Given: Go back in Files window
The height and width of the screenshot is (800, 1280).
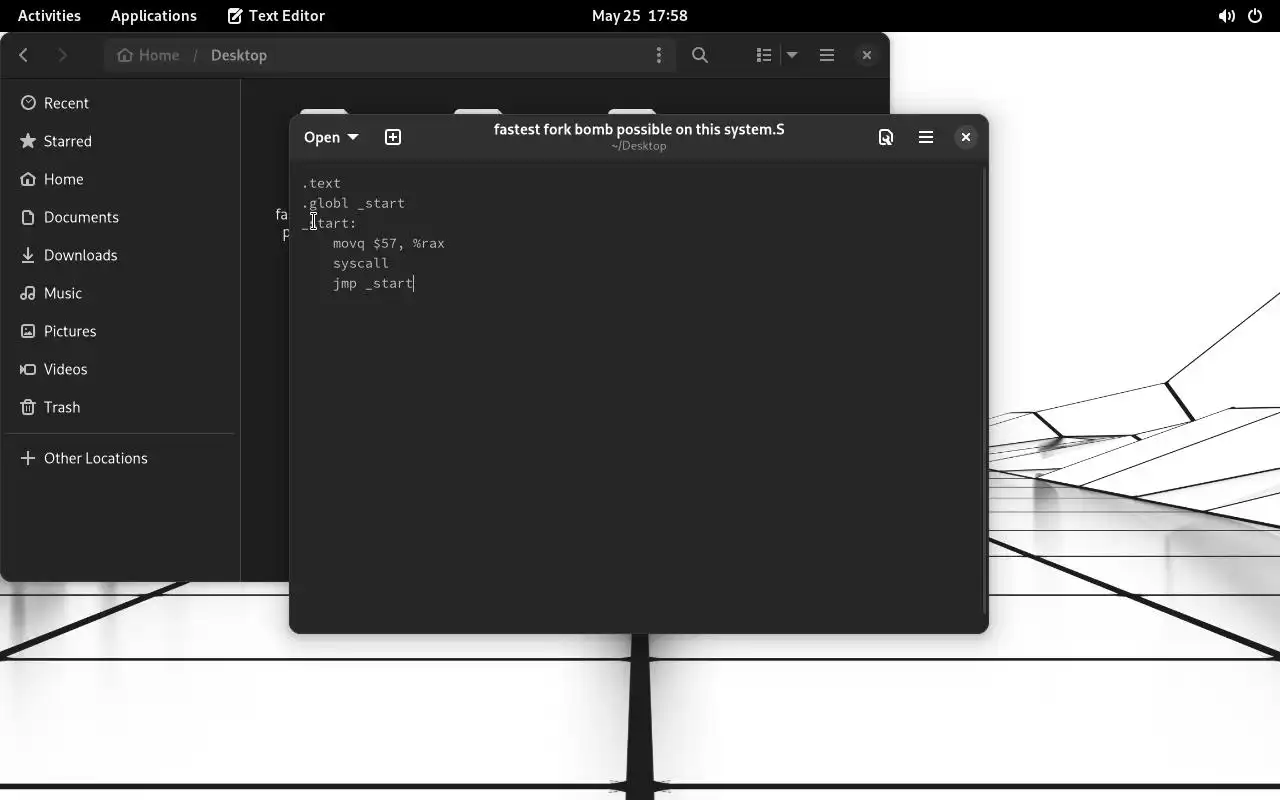Looking at the screenshot, I should pyautogui.click(x=24, y=55).
